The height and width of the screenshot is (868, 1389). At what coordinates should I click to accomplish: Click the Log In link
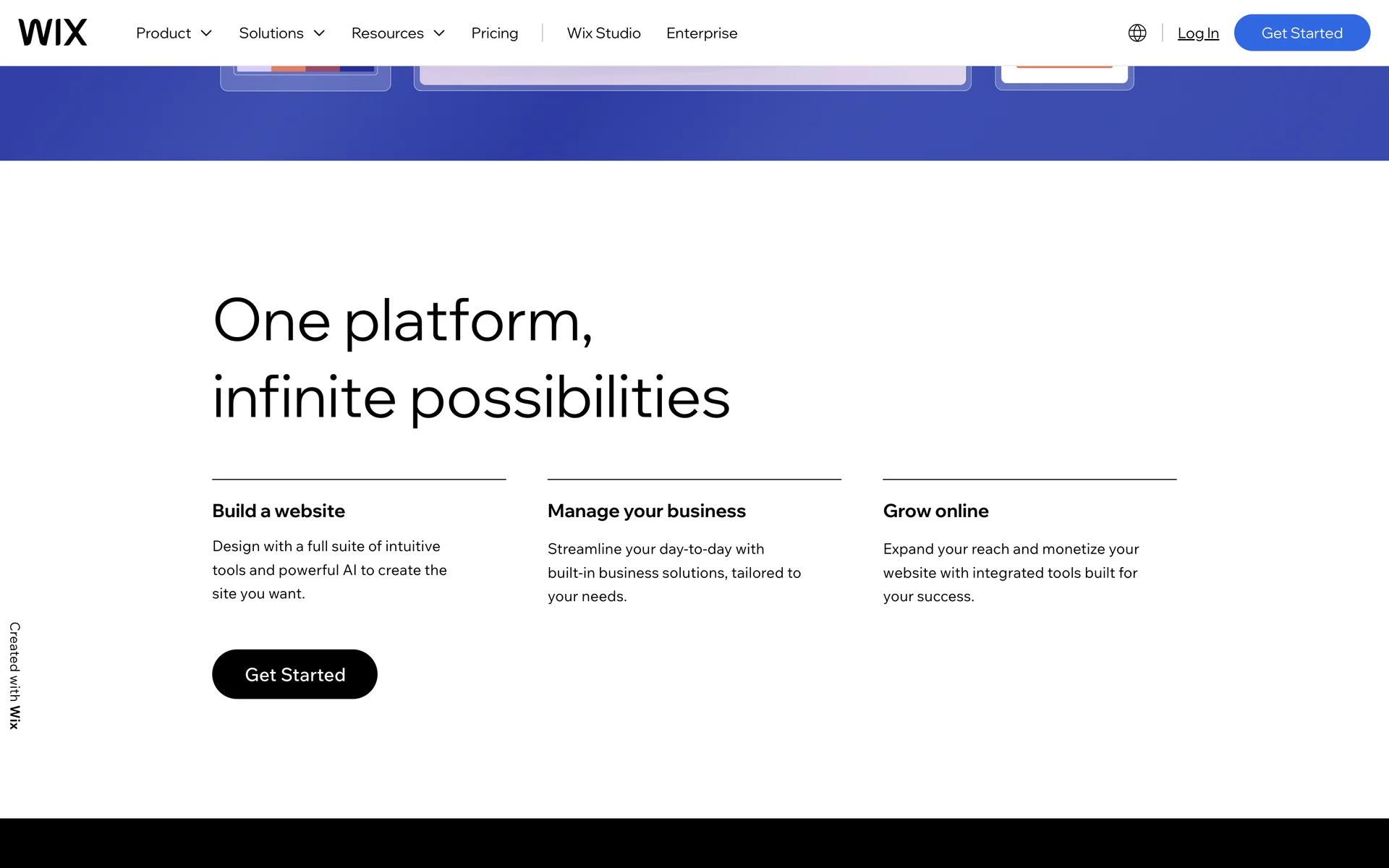pyautogui.click(x=1197, y=33)
